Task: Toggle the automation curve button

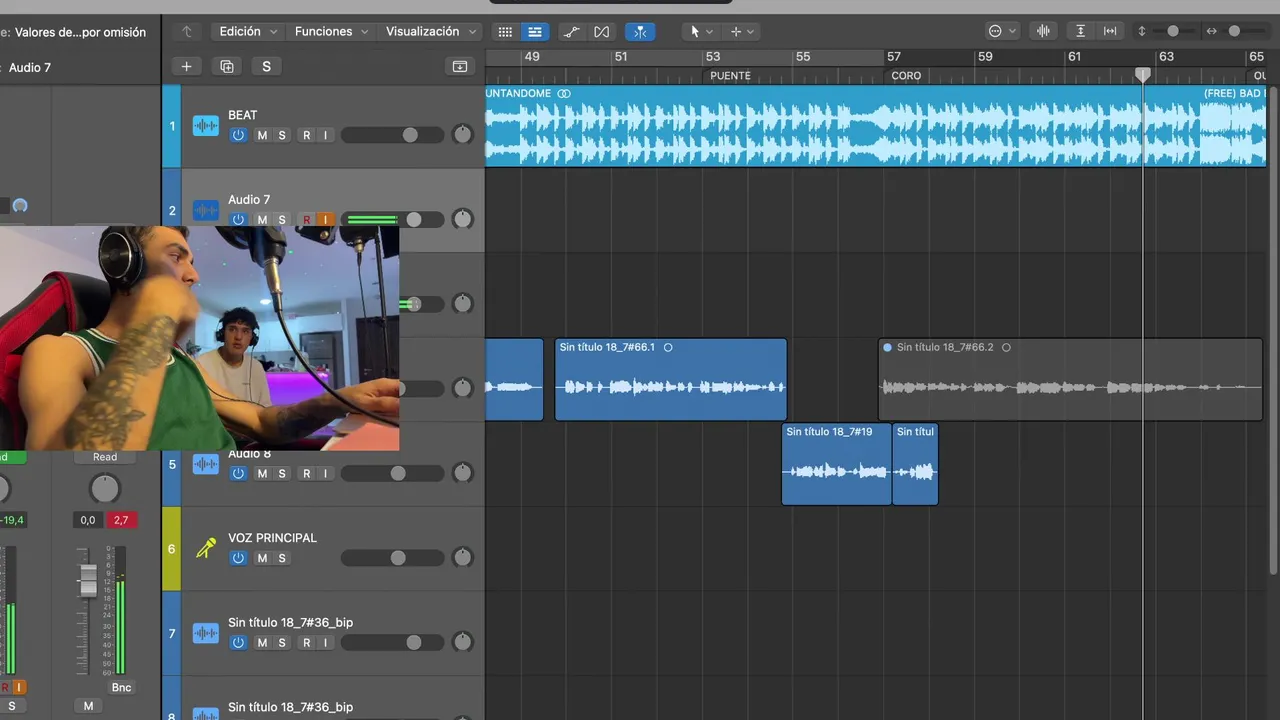Action: (x=572, y=32)
